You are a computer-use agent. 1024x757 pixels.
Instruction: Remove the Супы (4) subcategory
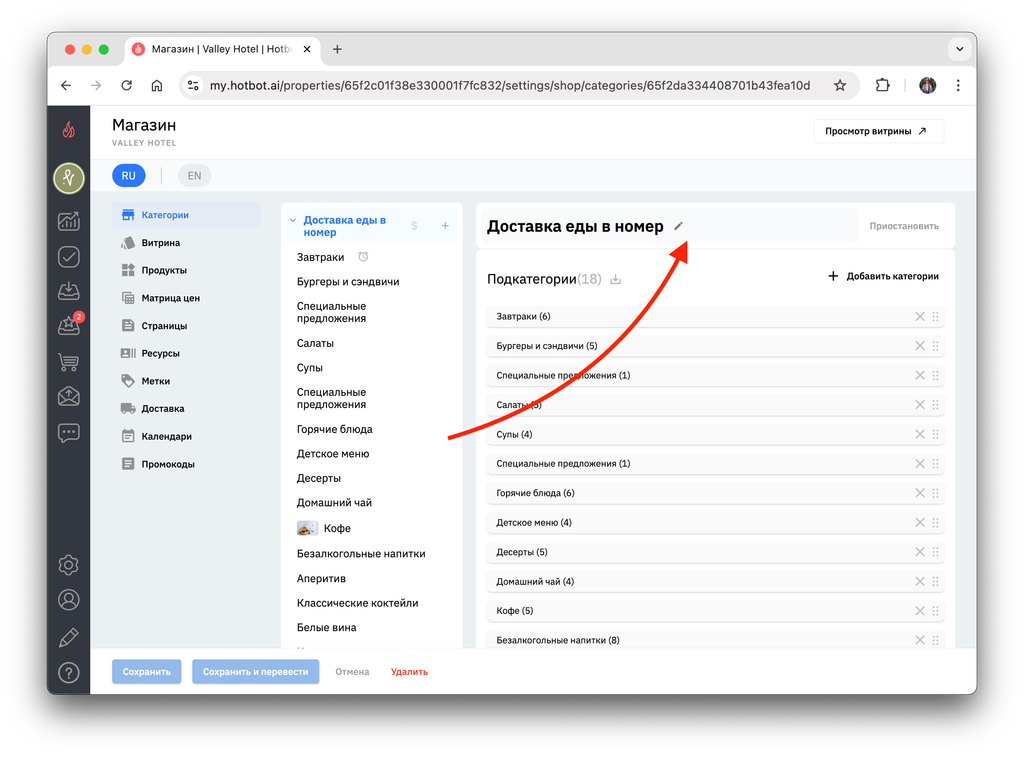(x=920, y=434)
